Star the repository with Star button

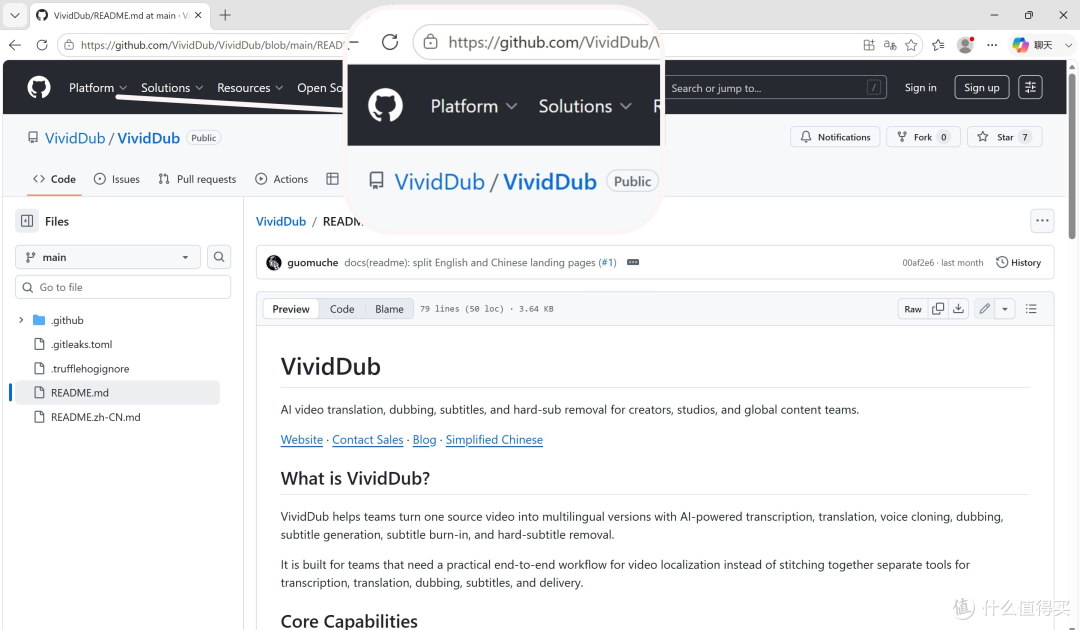(x=1004, y=137)
